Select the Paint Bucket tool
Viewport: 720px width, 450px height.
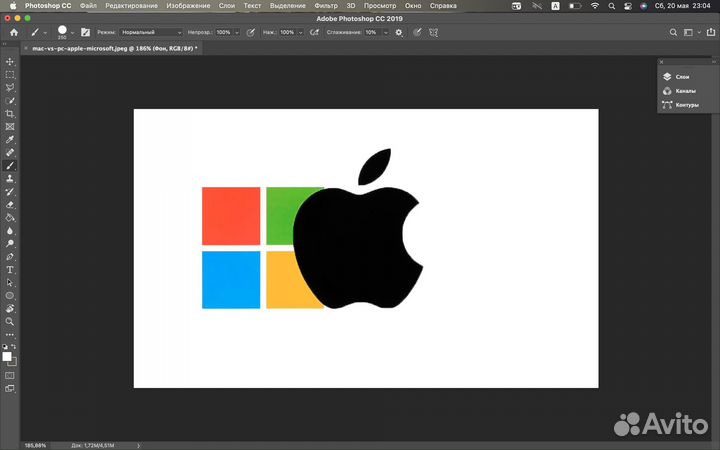pos(10,218)
